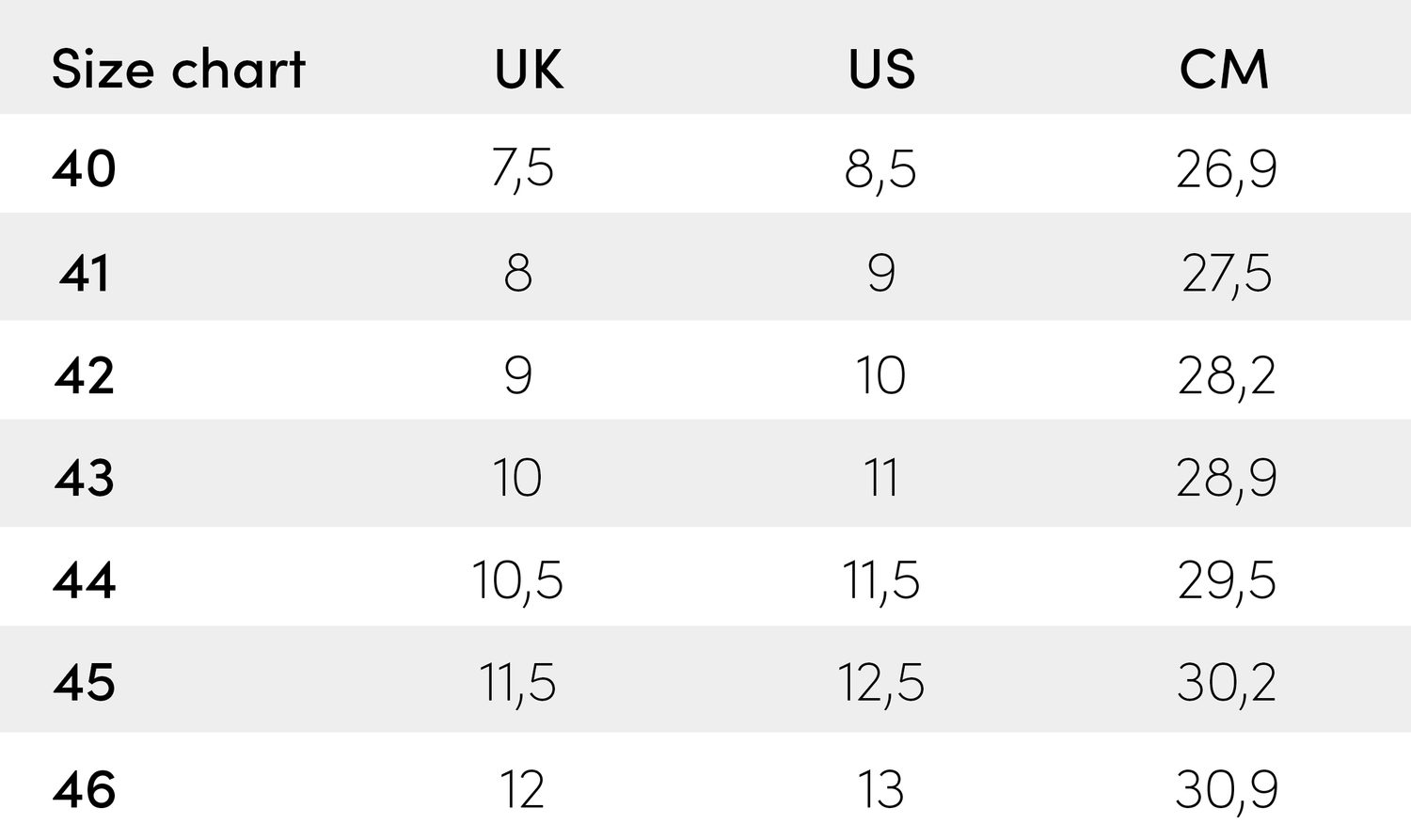Click the size 41 row label

pos(85,273)
